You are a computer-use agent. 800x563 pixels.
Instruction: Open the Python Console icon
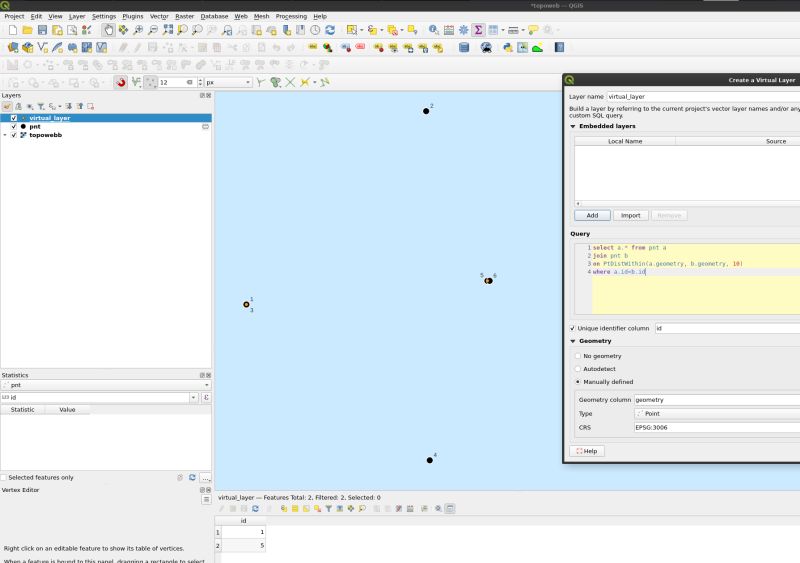pos(508,48)
